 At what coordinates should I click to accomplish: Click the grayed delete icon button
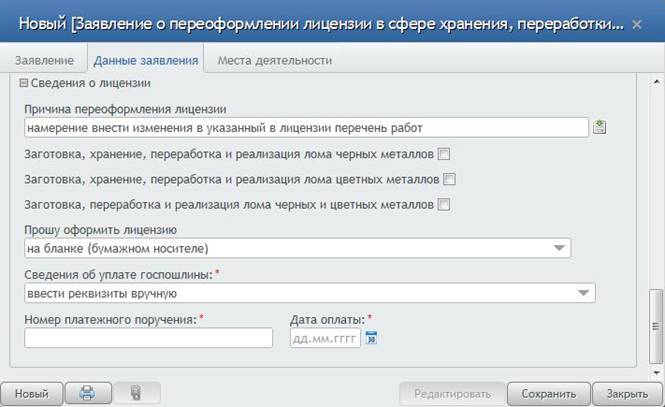(x=137, y=393)
